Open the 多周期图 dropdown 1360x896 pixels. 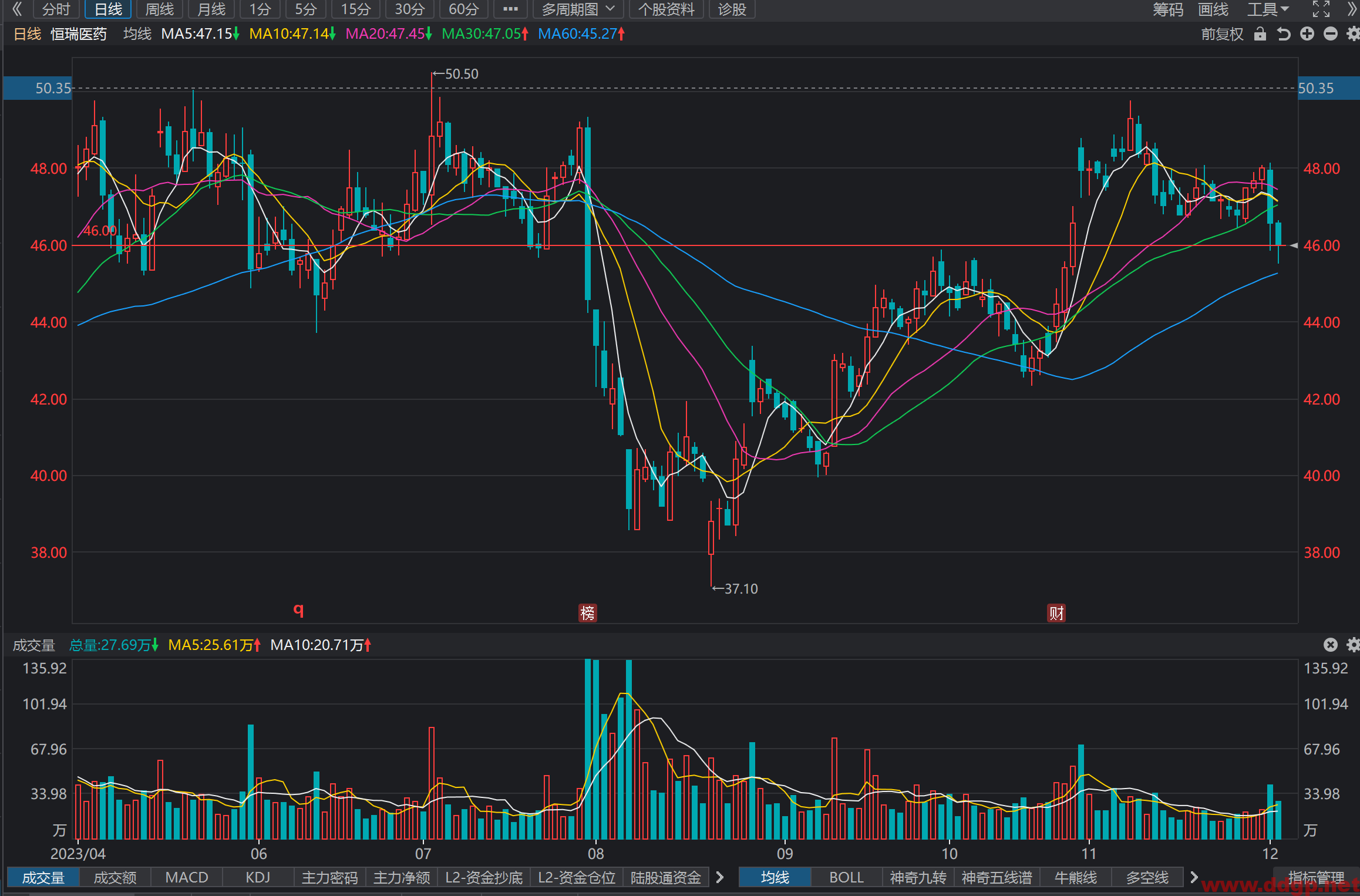(578, 9)
